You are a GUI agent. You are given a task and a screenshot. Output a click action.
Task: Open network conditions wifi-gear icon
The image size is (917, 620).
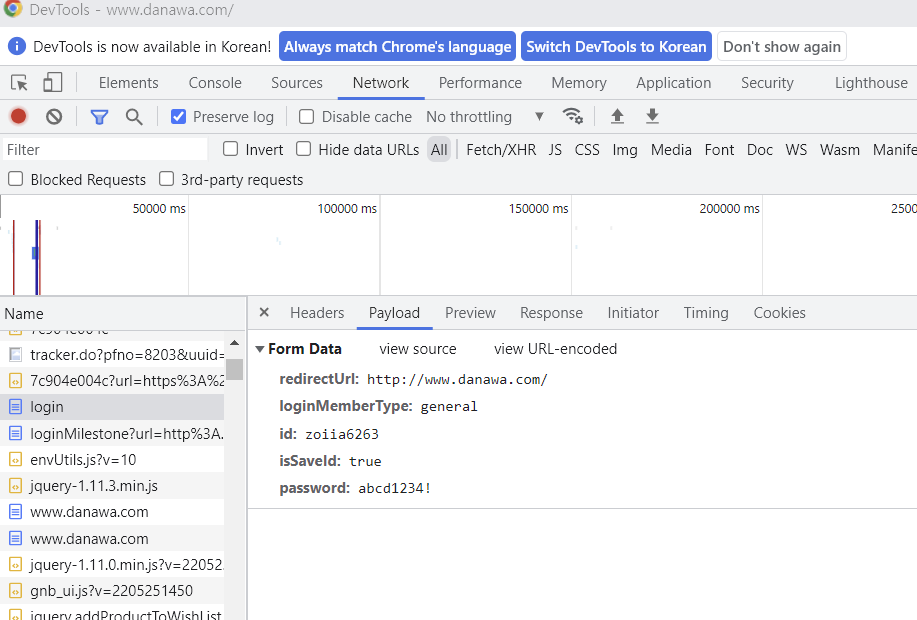click(x=573, y=116)
